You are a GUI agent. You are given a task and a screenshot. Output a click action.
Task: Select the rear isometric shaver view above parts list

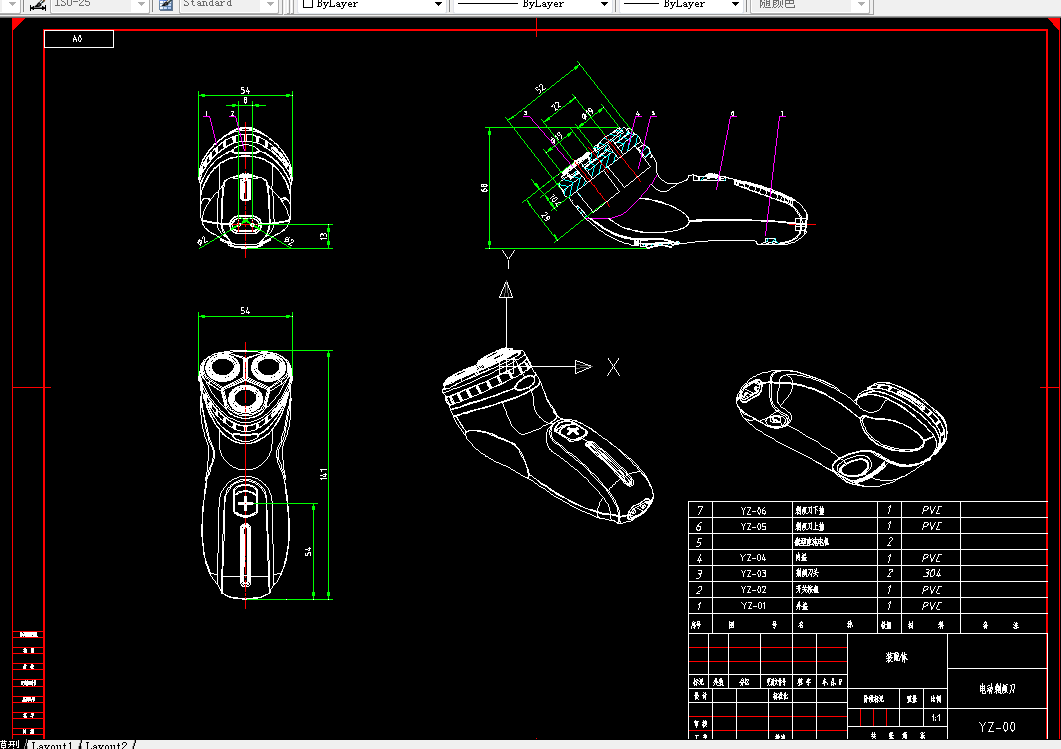841,428
